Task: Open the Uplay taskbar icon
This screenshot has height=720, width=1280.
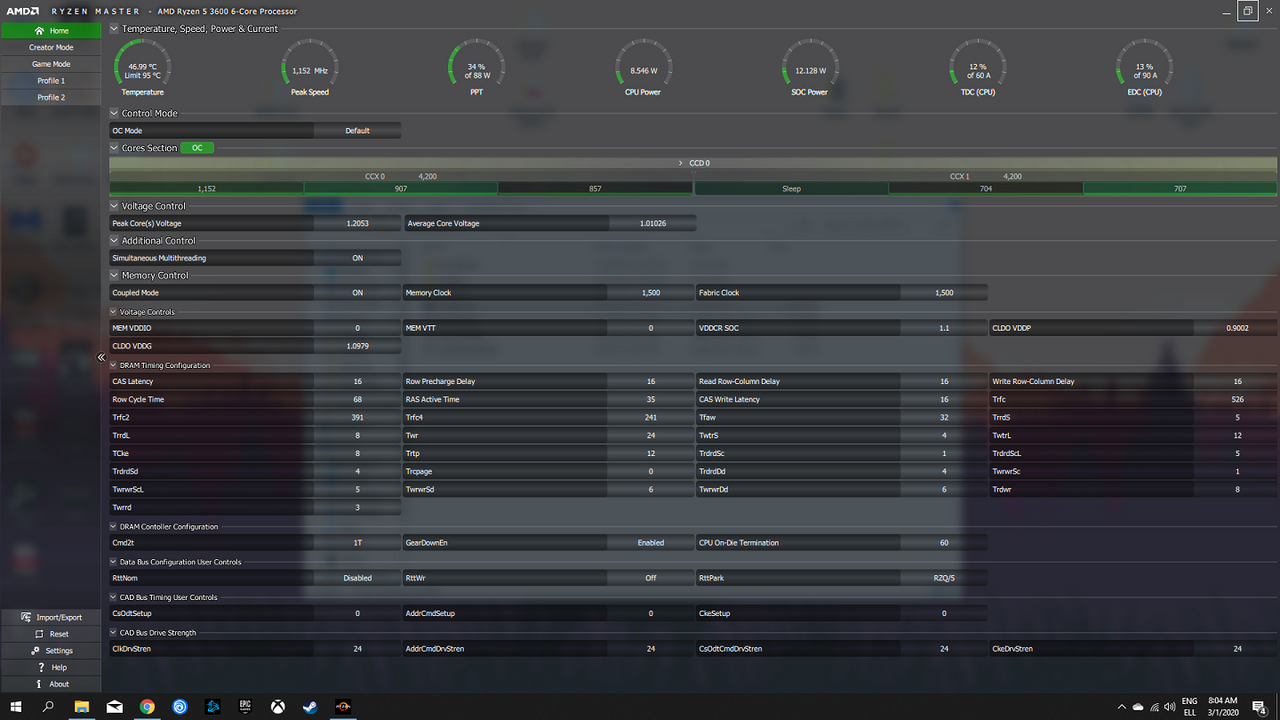Action: point(180,706)
